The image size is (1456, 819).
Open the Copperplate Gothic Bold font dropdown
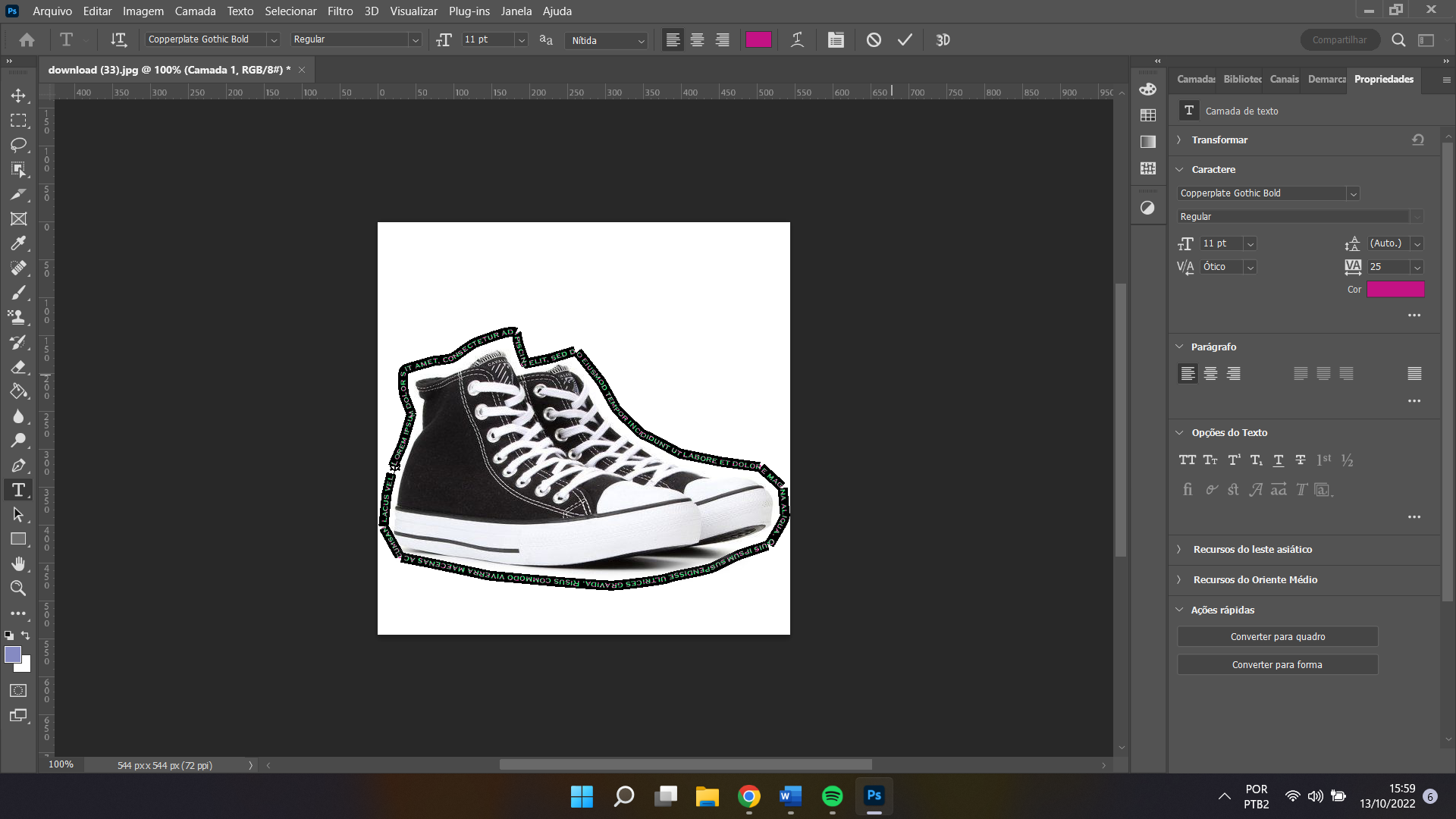click(1353, 193)
